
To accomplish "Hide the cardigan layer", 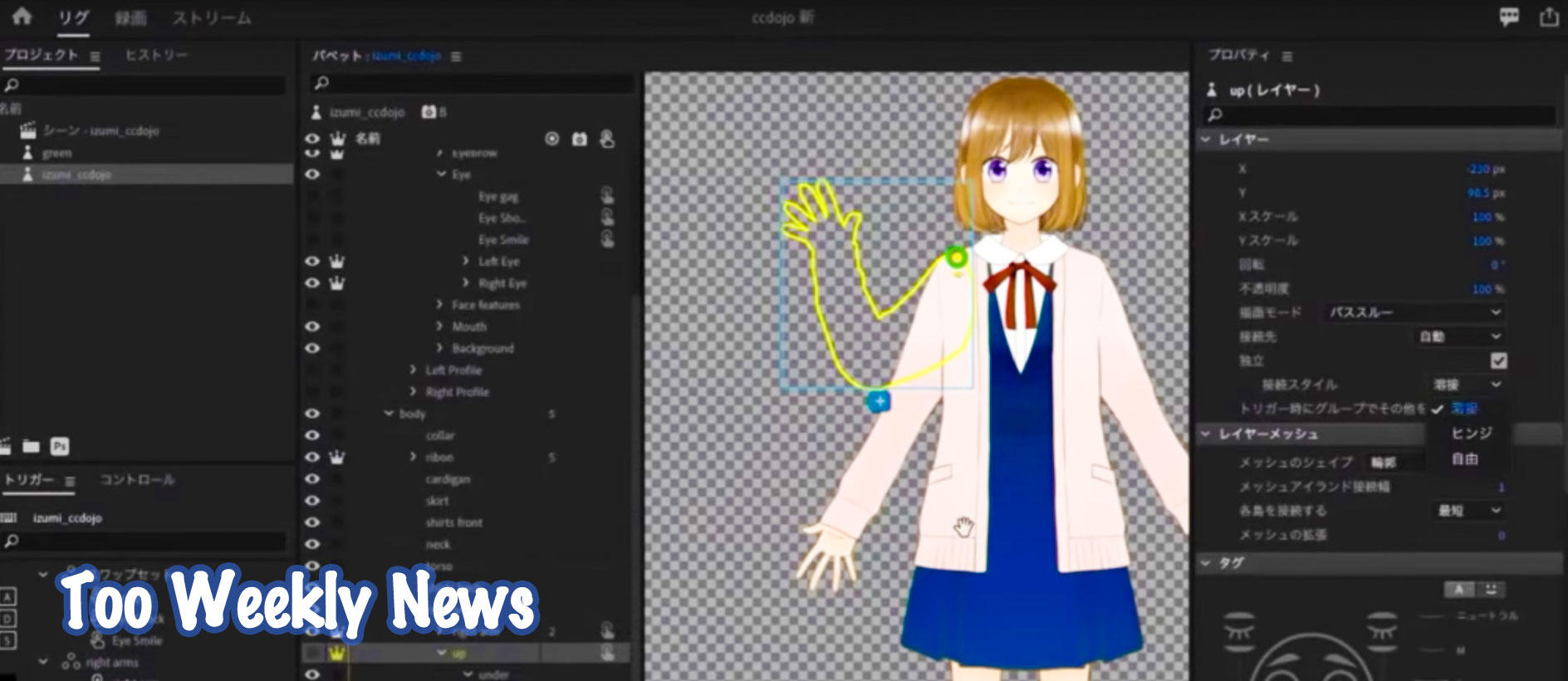I will pos(312,479).
